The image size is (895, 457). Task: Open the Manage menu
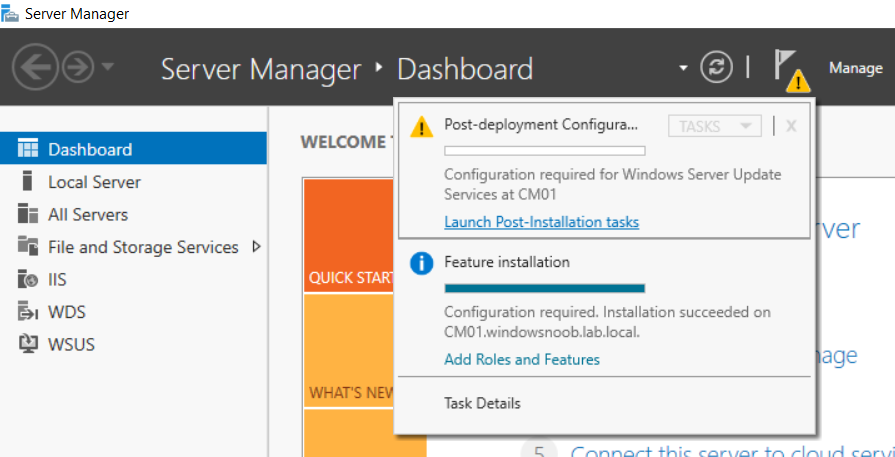point(856,68)
